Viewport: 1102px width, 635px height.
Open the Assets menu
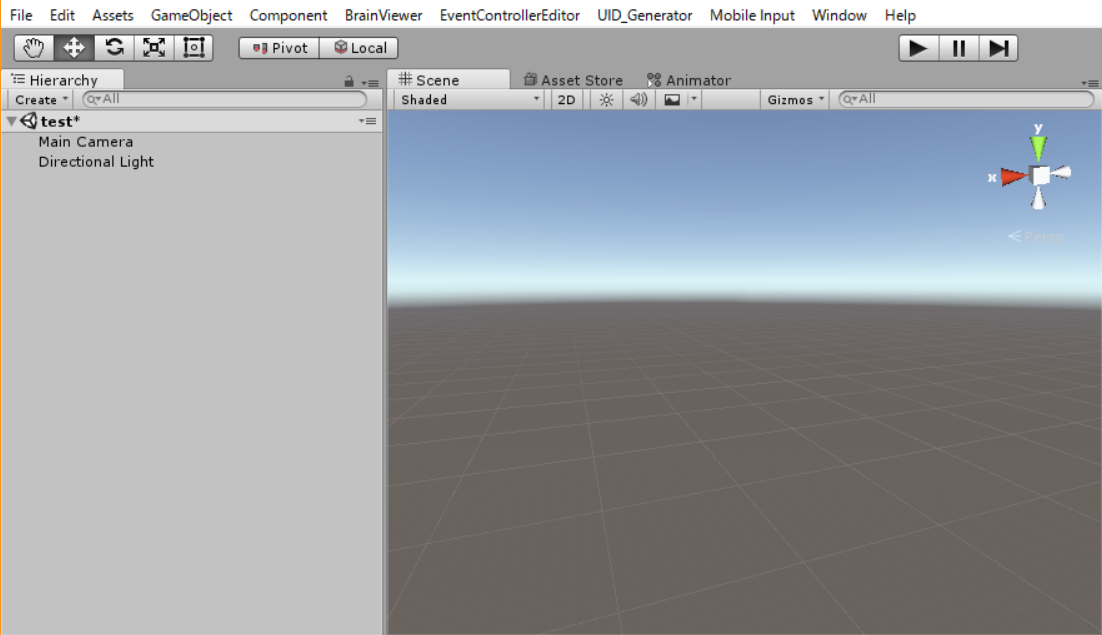[x=112, y=15]
